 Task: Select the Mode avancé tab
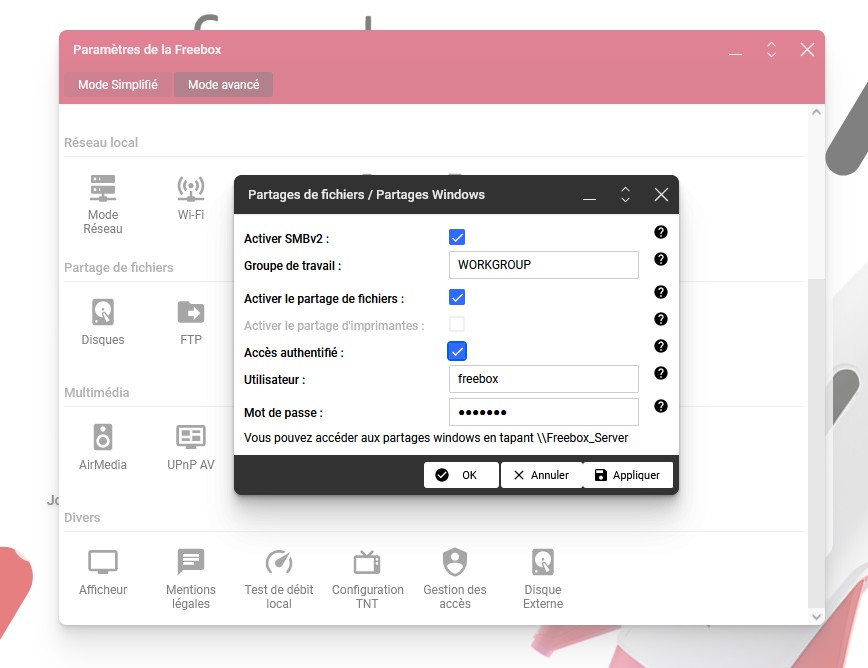point(223,85)
